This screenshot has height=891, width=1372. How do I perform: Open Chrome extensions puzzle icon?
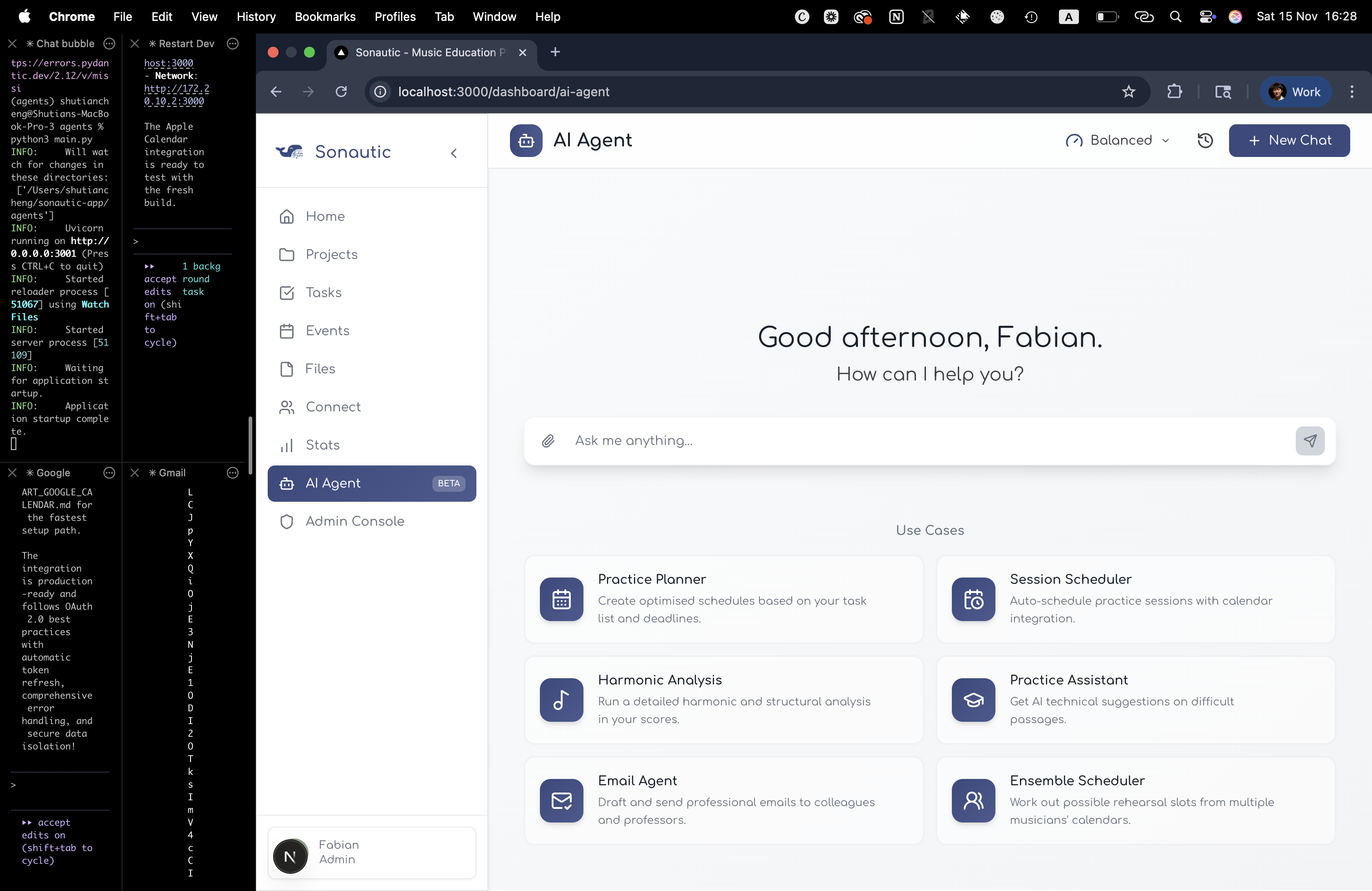1174,92
